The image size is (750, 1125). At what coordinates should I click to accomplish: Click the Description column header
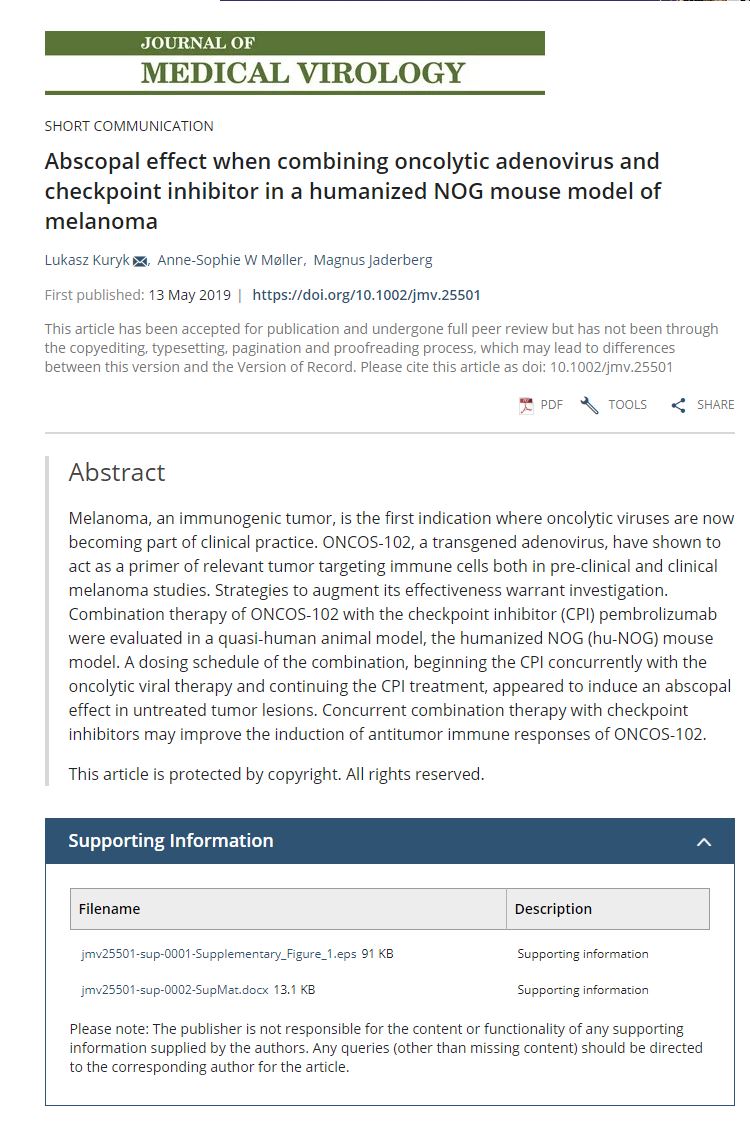tap(553, 909)
